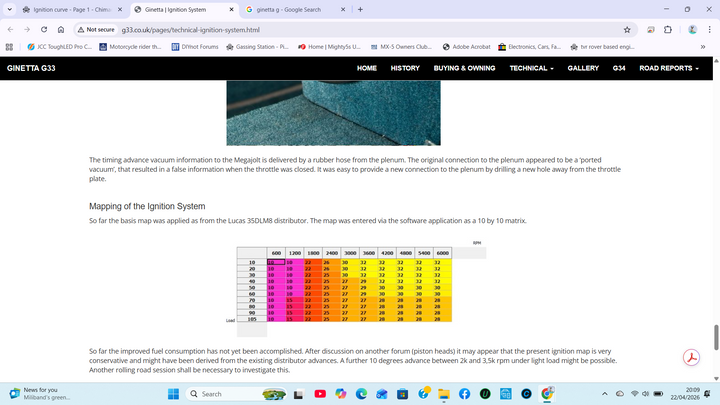The height and width of the screenshot is (405, 720).
Task: Open the Chrome three-dot menu
Action: point(710,29)
